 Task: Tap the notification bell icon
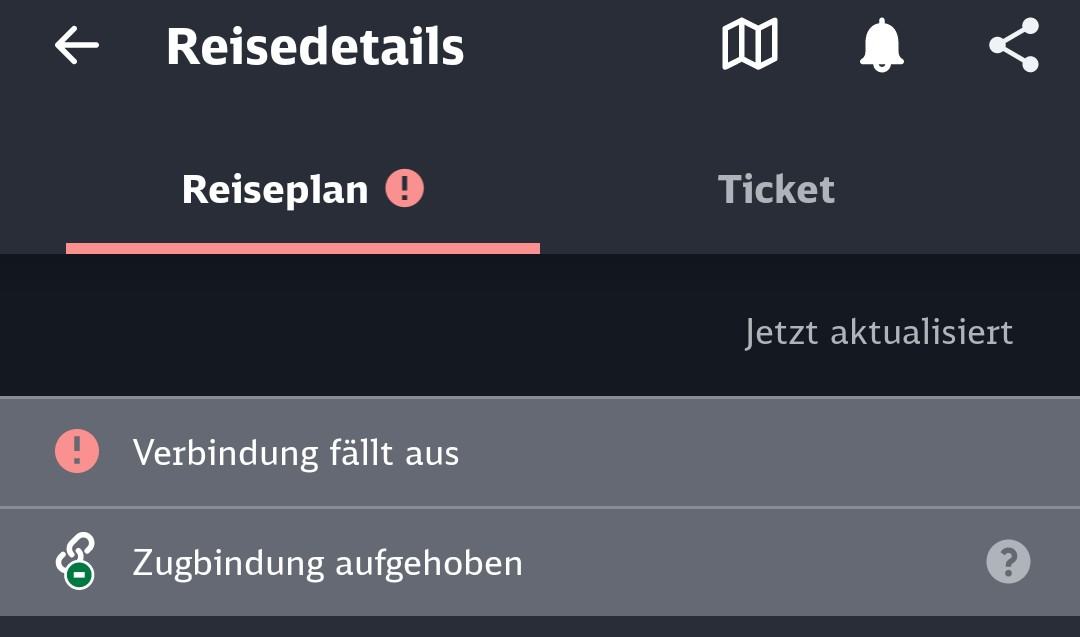pos(881,46)
